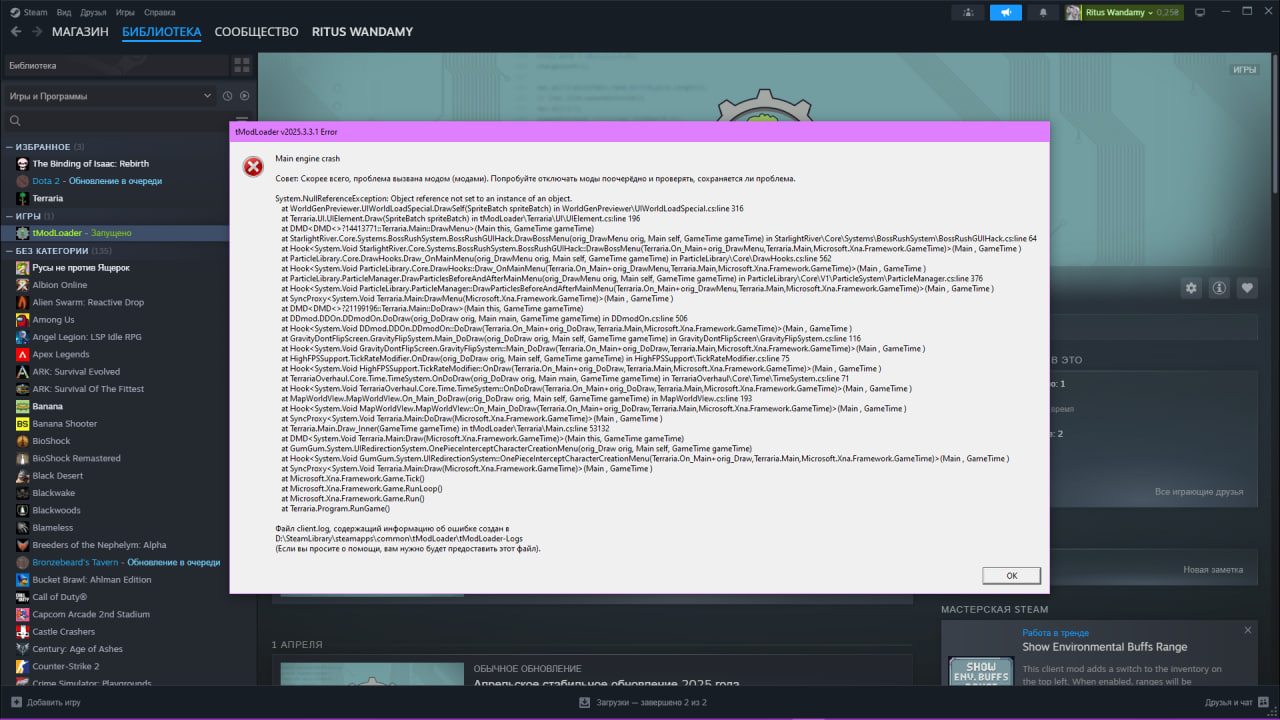
Task: Select the Alien Swarm: Reactive Drop icon
Action: [23, 302]
